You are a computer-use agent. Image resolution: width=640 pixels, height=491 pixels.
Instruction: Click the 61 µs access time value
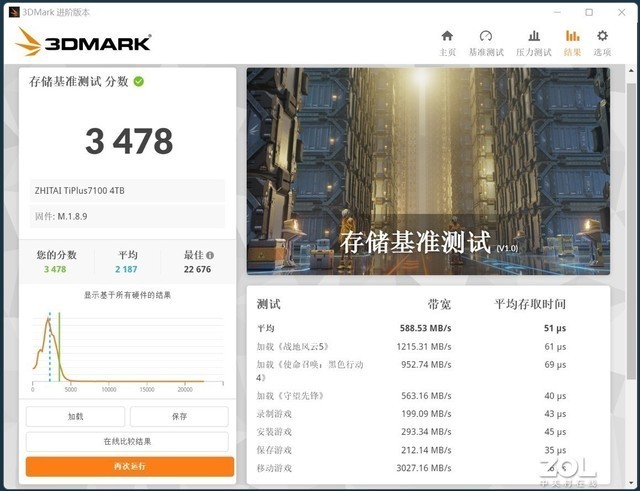555,347
